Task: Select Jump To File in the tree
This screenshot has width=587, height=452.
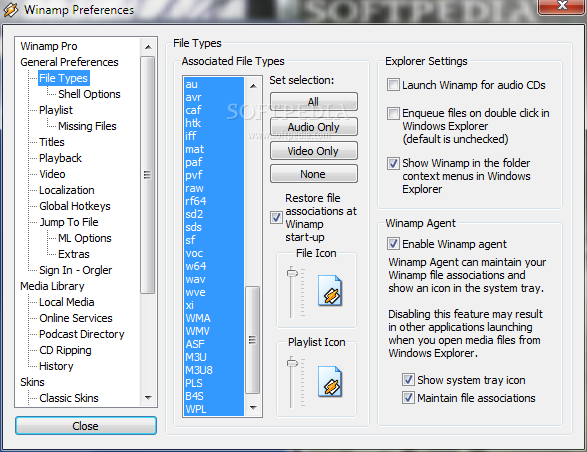Action: (69, 222)
